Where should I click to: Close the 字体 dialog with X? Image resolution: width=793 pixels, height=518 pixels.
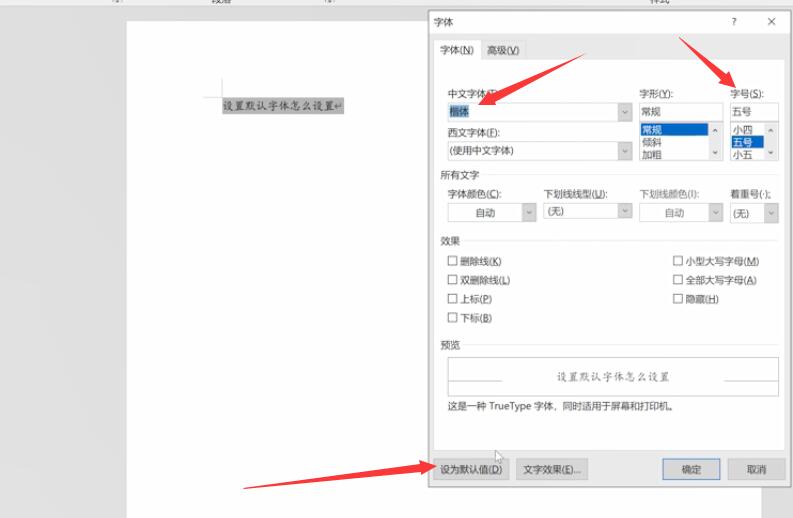coord(771,22)
